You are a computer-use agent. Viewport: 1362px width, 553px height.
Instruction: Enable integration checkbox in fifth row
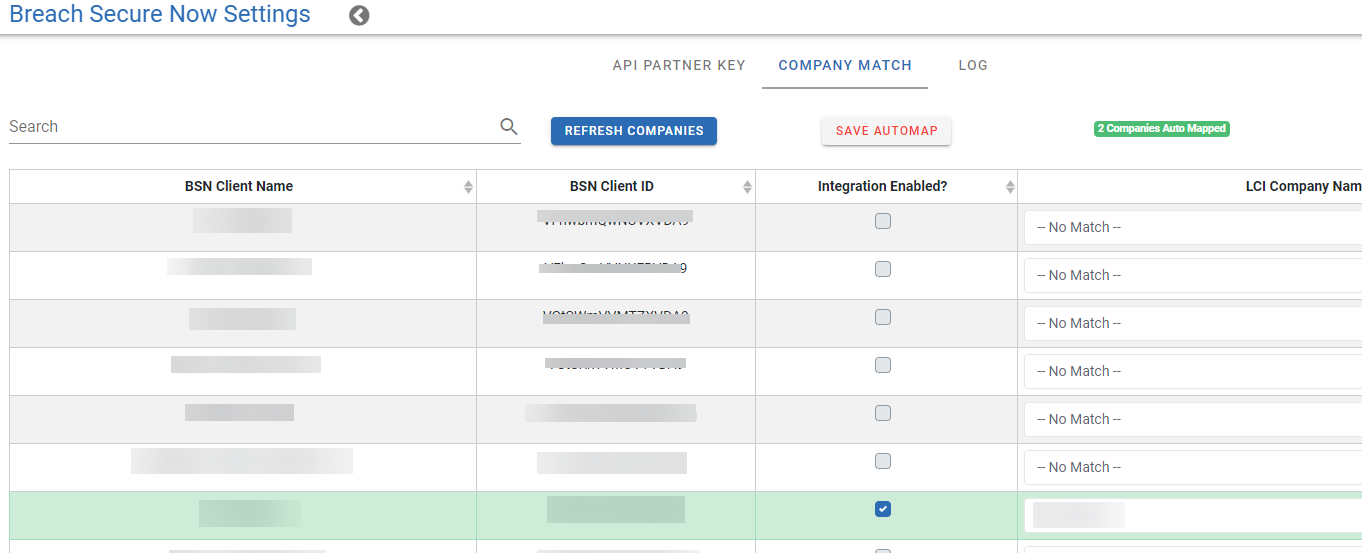tap(883, 413)
